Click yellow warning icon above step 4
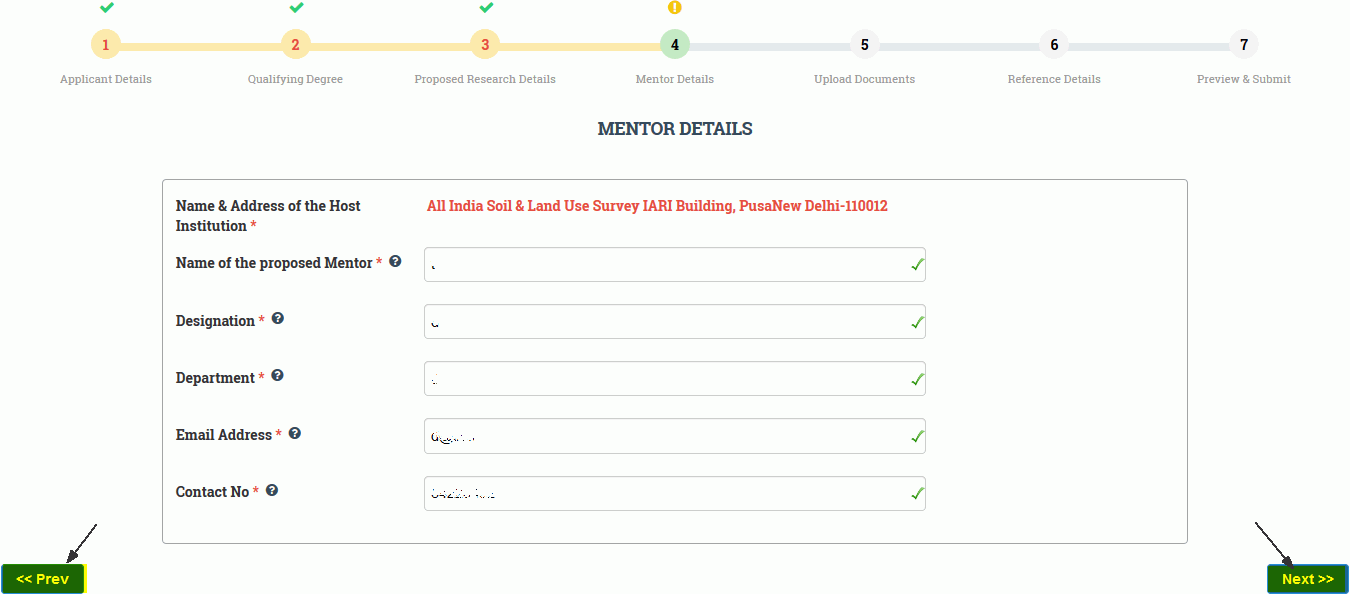The width and height of the screenshot is (1350, 594). (675, 8)
